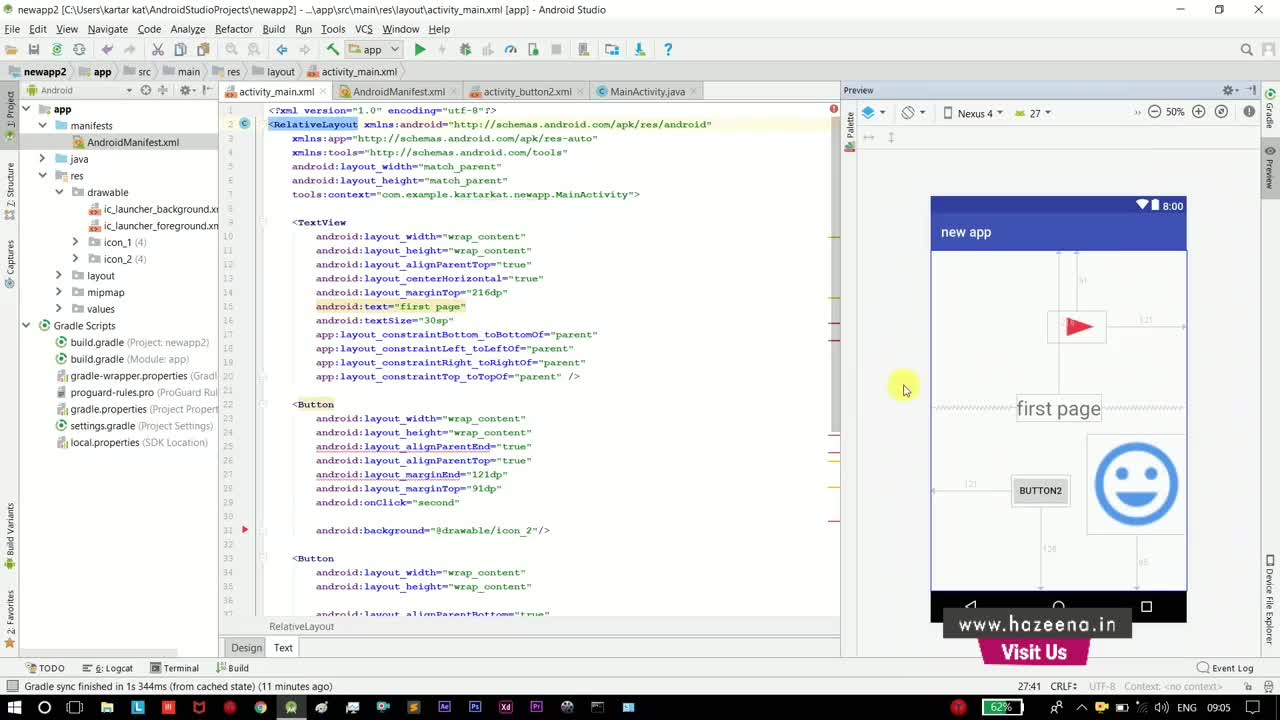Open the Build menu
Viewport: 1280px width, 720px height.
274,29
